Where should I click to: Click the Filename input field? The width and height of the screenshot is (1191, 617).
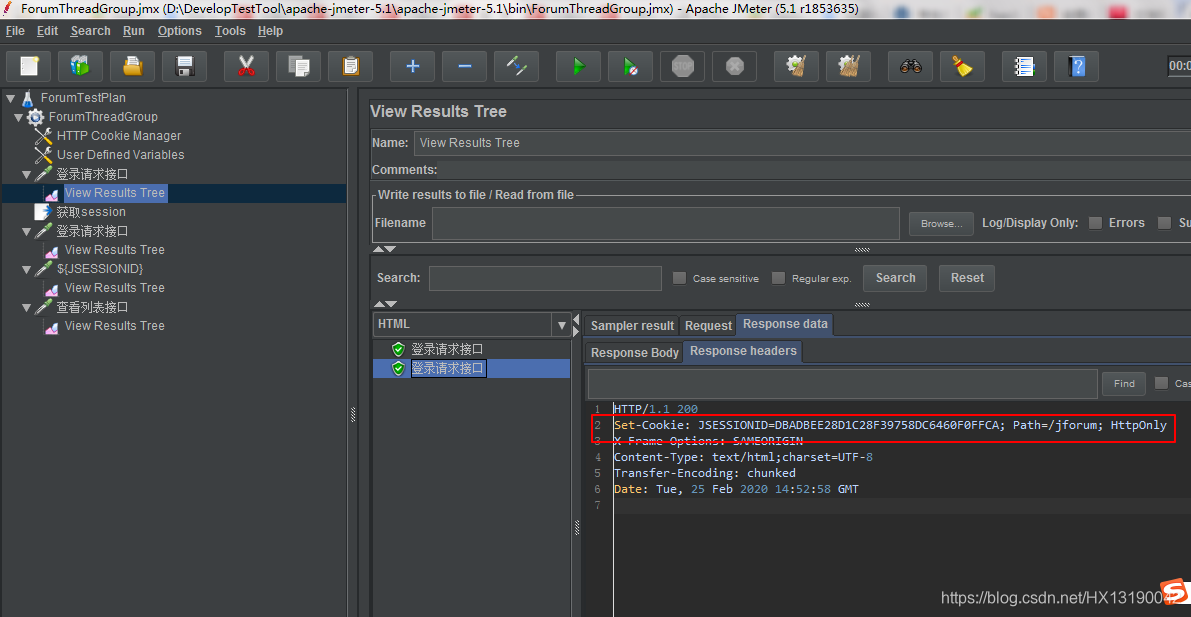point(666,223)
